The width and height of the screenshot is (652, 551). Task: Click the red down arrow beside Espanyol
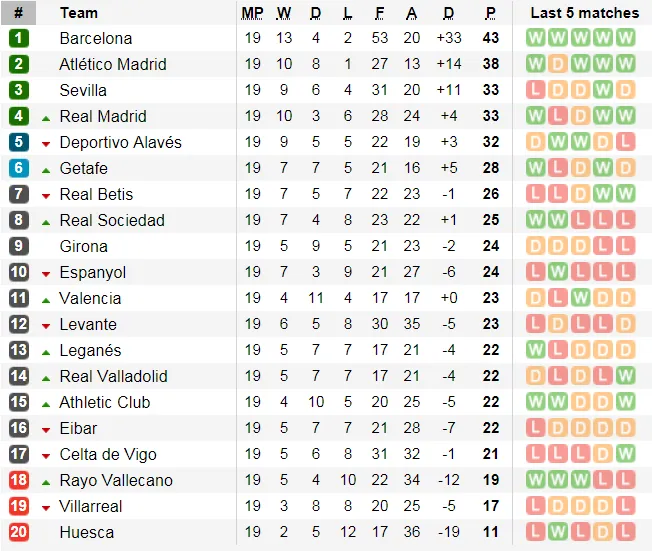(46, 274)
